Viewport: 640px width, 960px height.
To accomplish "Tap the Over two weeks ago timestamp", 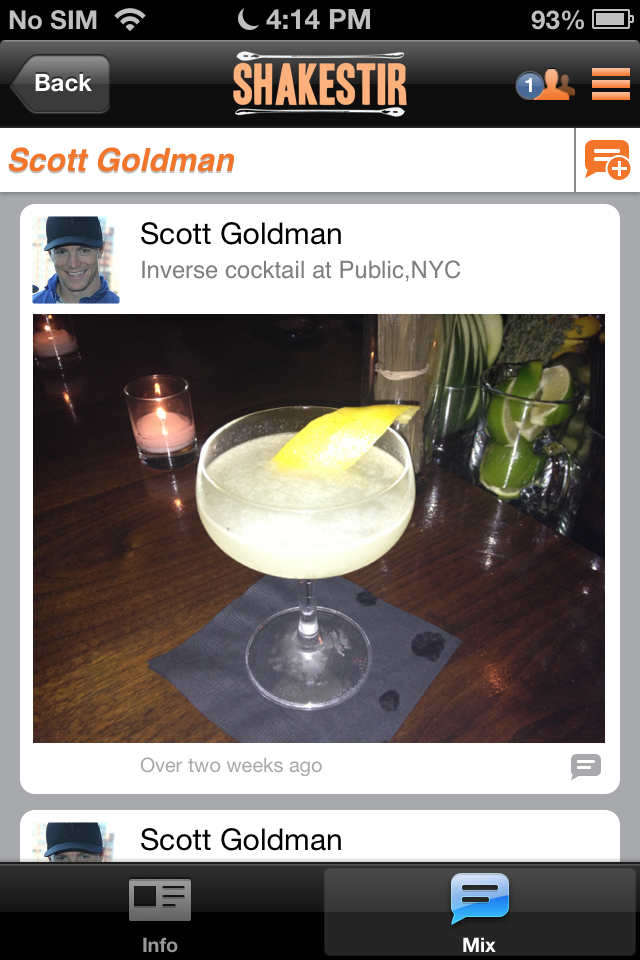I will (231, 766).
